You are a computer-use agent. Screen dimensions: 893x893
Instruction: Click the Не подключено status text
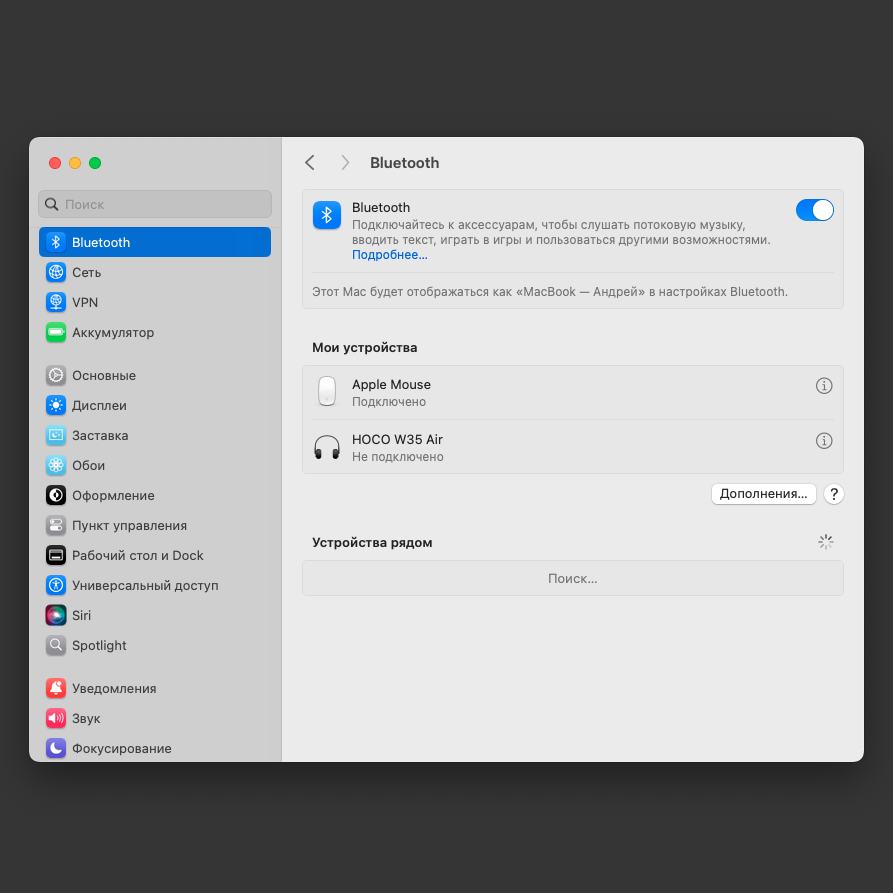point(398,457)
